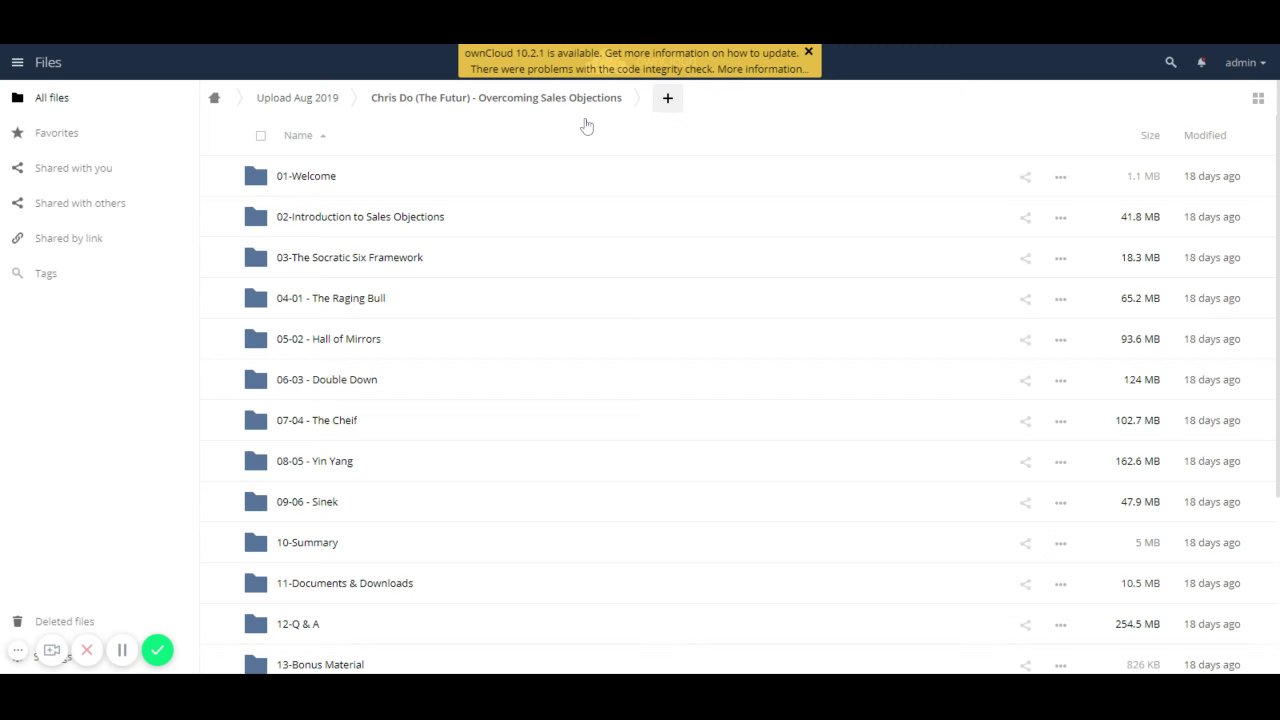The image size is (1280, 720).
Task: Open more actions for 12-Q & A
Action: point(1060,625)
